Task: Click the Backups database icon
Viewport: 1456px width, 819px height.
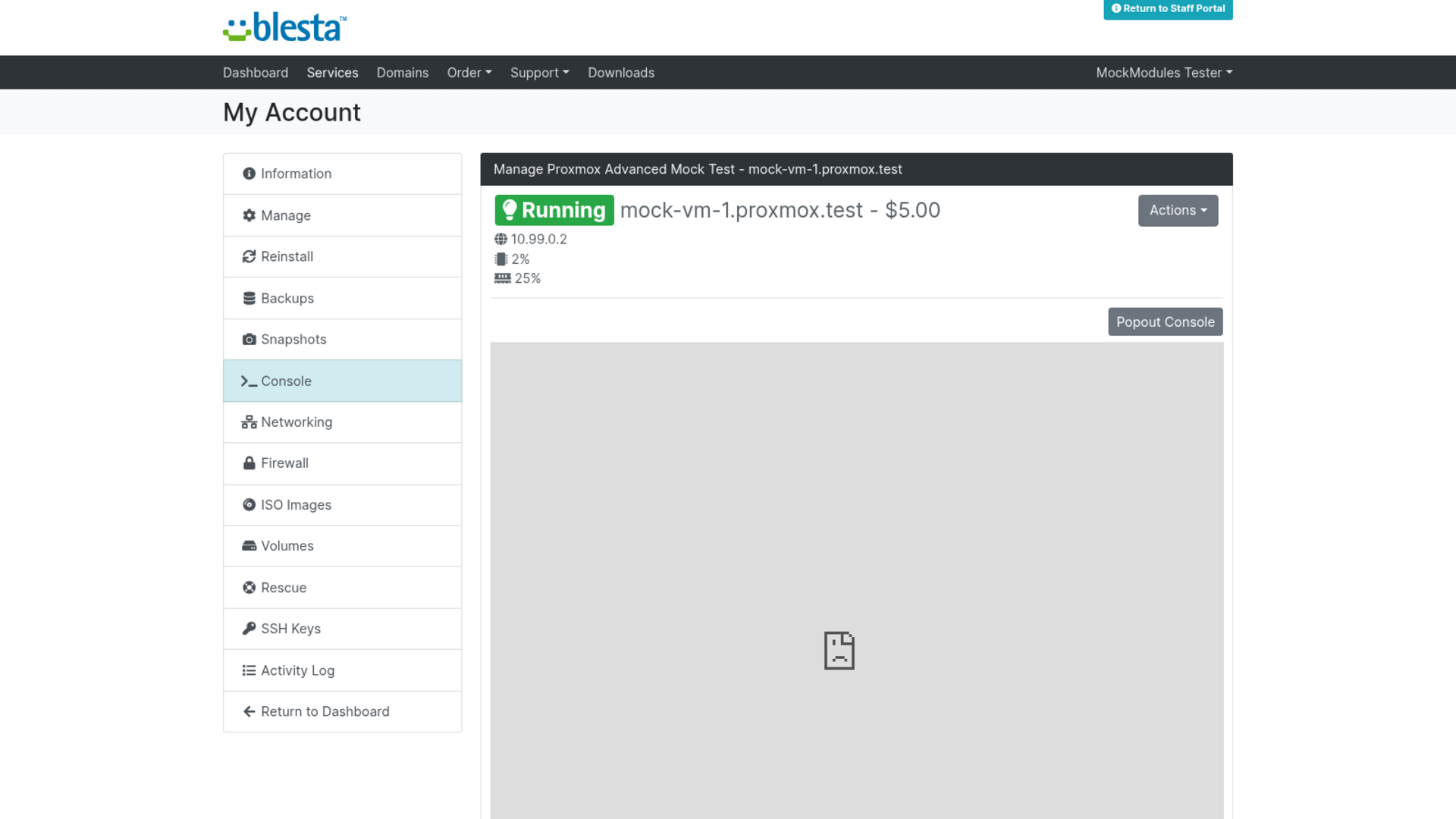Action: pos(249,298)
